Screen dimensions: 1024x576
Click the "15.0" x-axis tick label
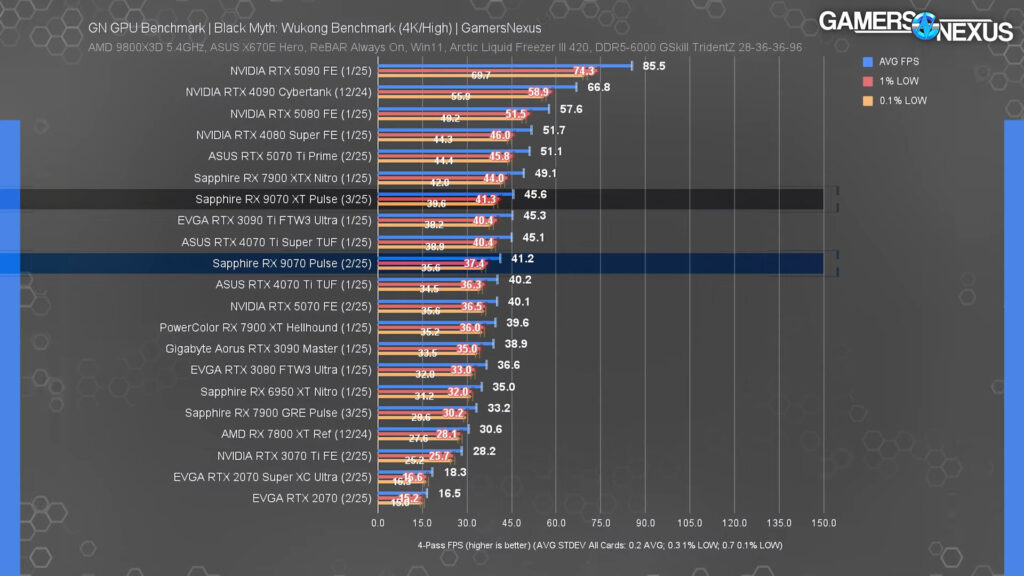(422, 523)
